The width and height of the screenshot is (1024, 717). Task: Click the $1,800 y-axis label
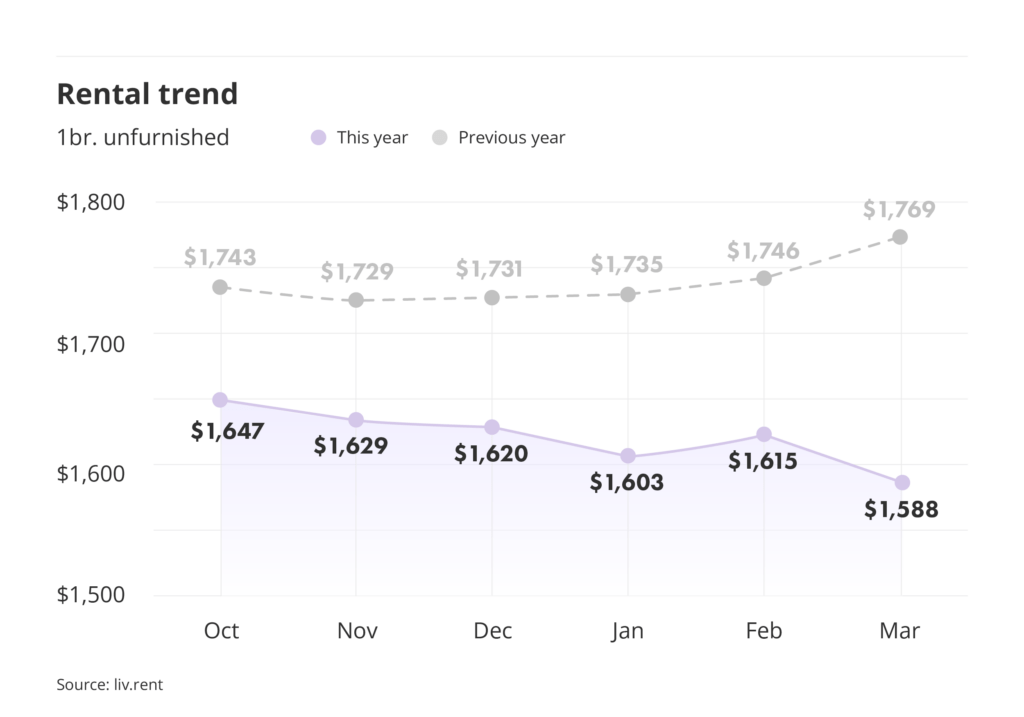91,202
